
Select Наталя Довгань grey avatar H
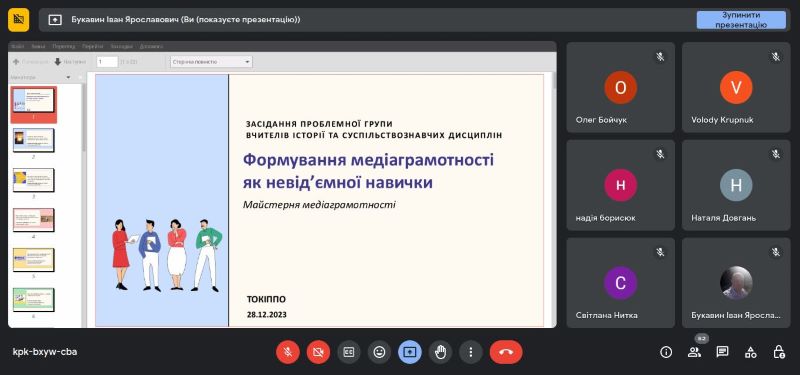[736, 185]
